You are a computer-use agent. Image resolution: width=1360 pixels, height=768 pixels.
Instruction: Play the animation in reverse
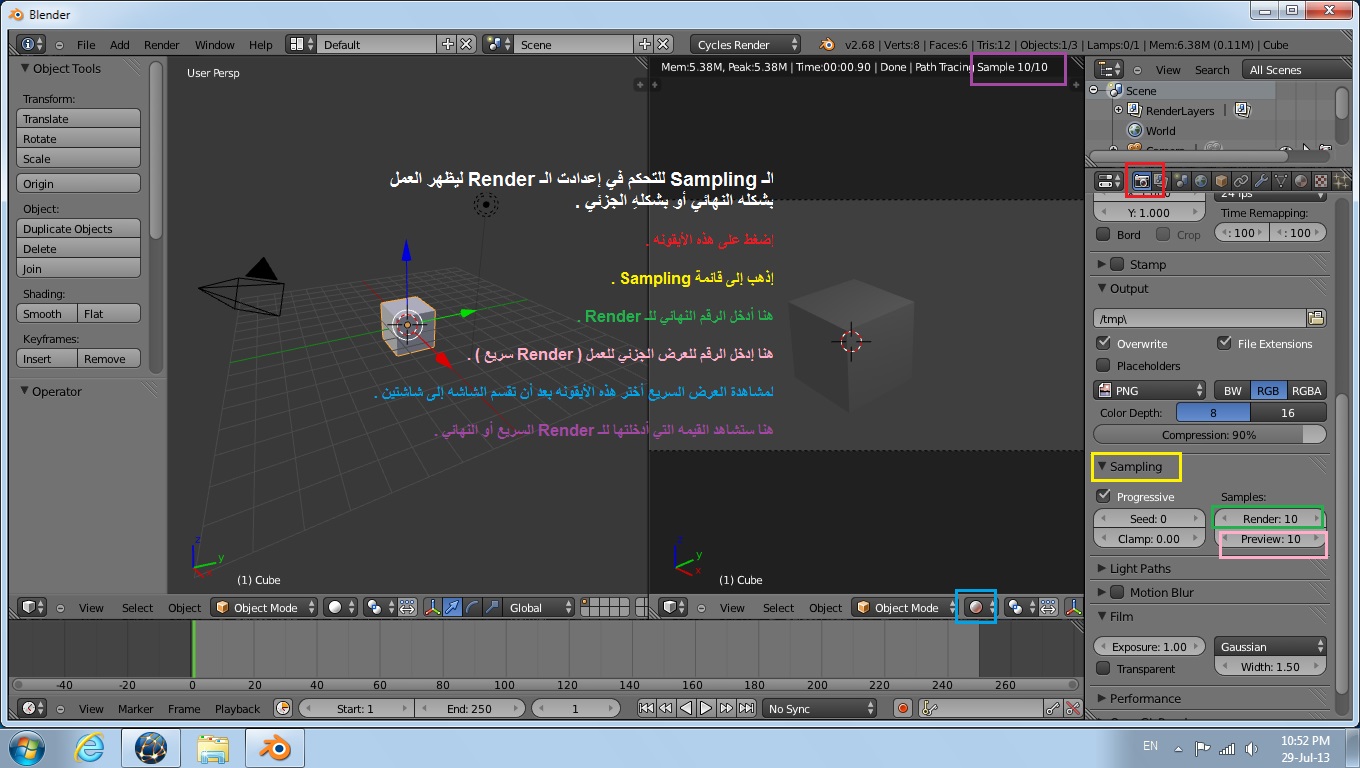(x=686, y=708)
